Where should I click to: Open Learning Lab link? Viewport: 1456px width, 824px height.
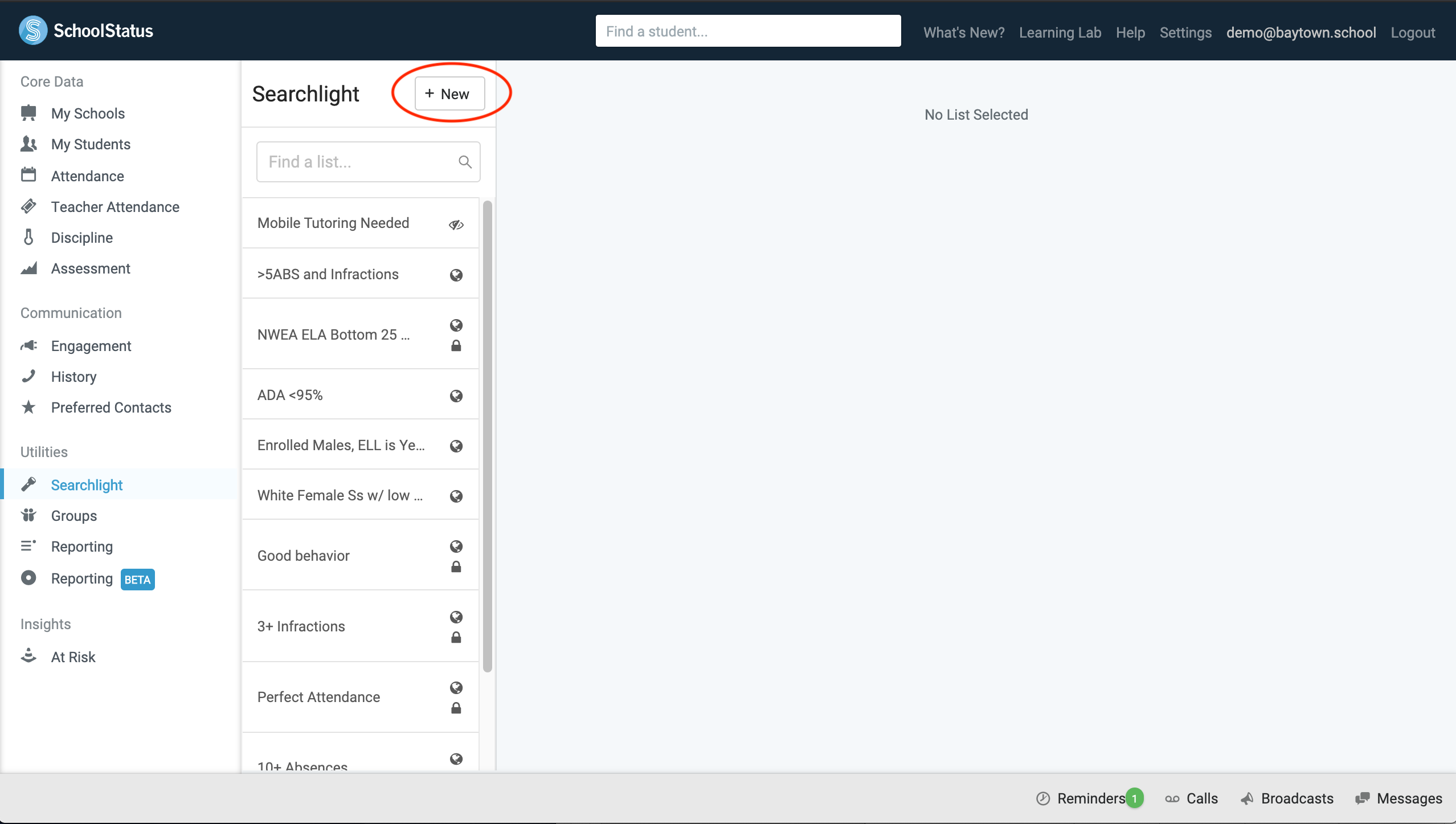[1060, 32]
